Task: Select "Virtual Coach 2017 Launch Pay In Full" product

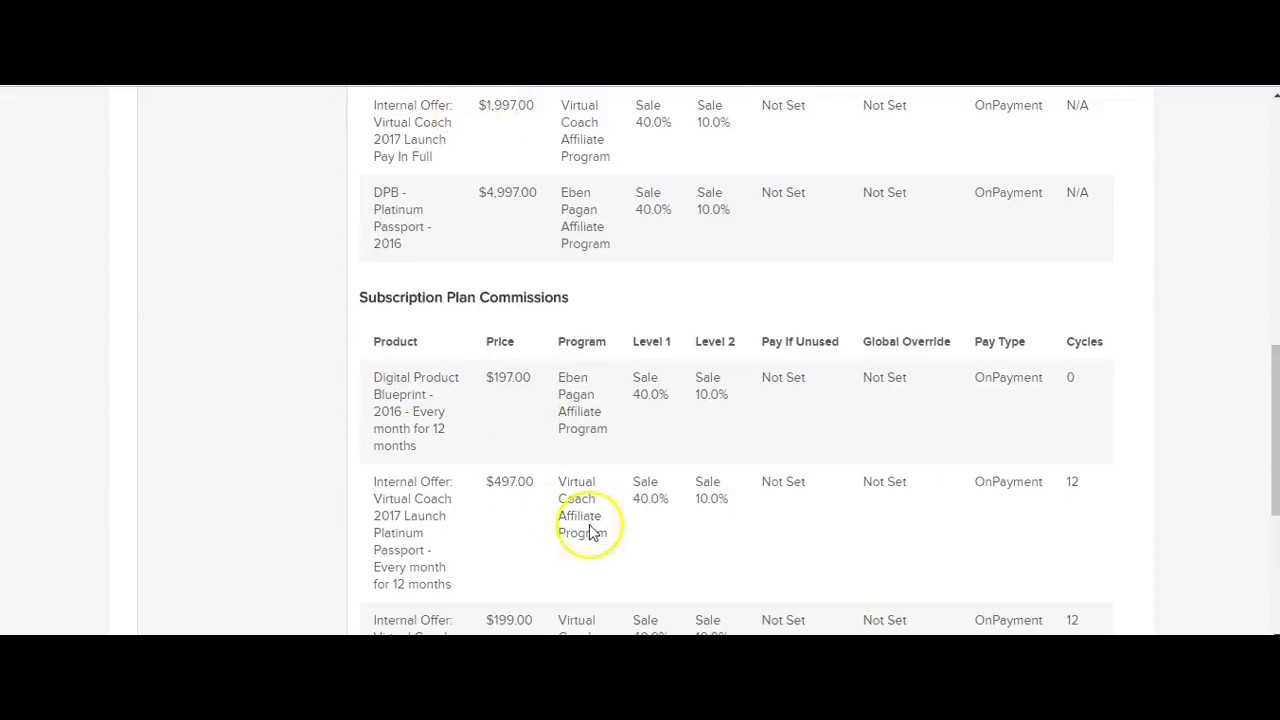Action: point(412,131)
